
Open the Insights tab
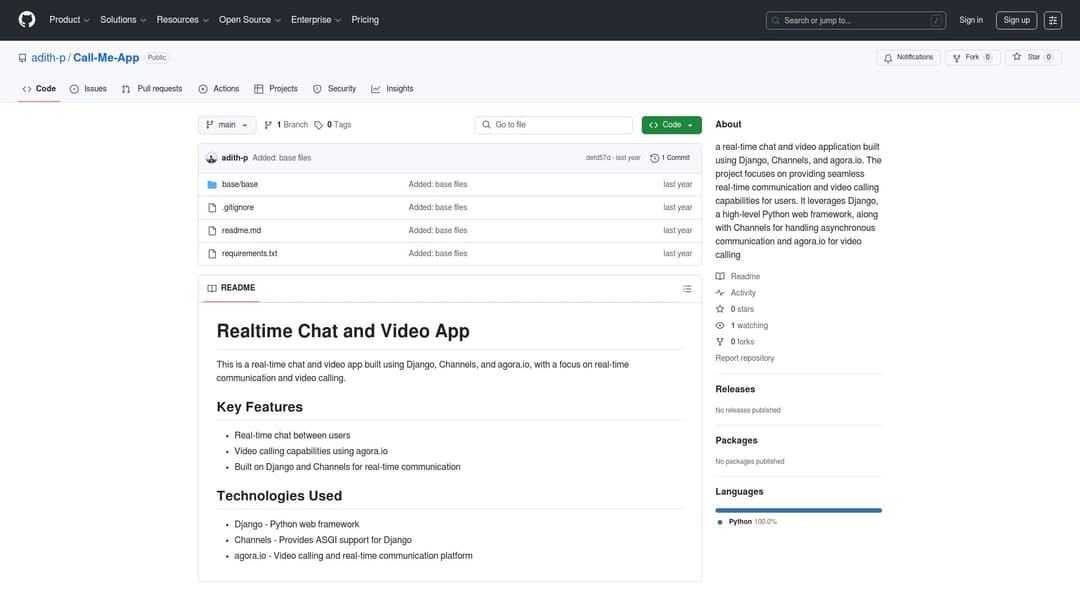(x=393, y=89)
